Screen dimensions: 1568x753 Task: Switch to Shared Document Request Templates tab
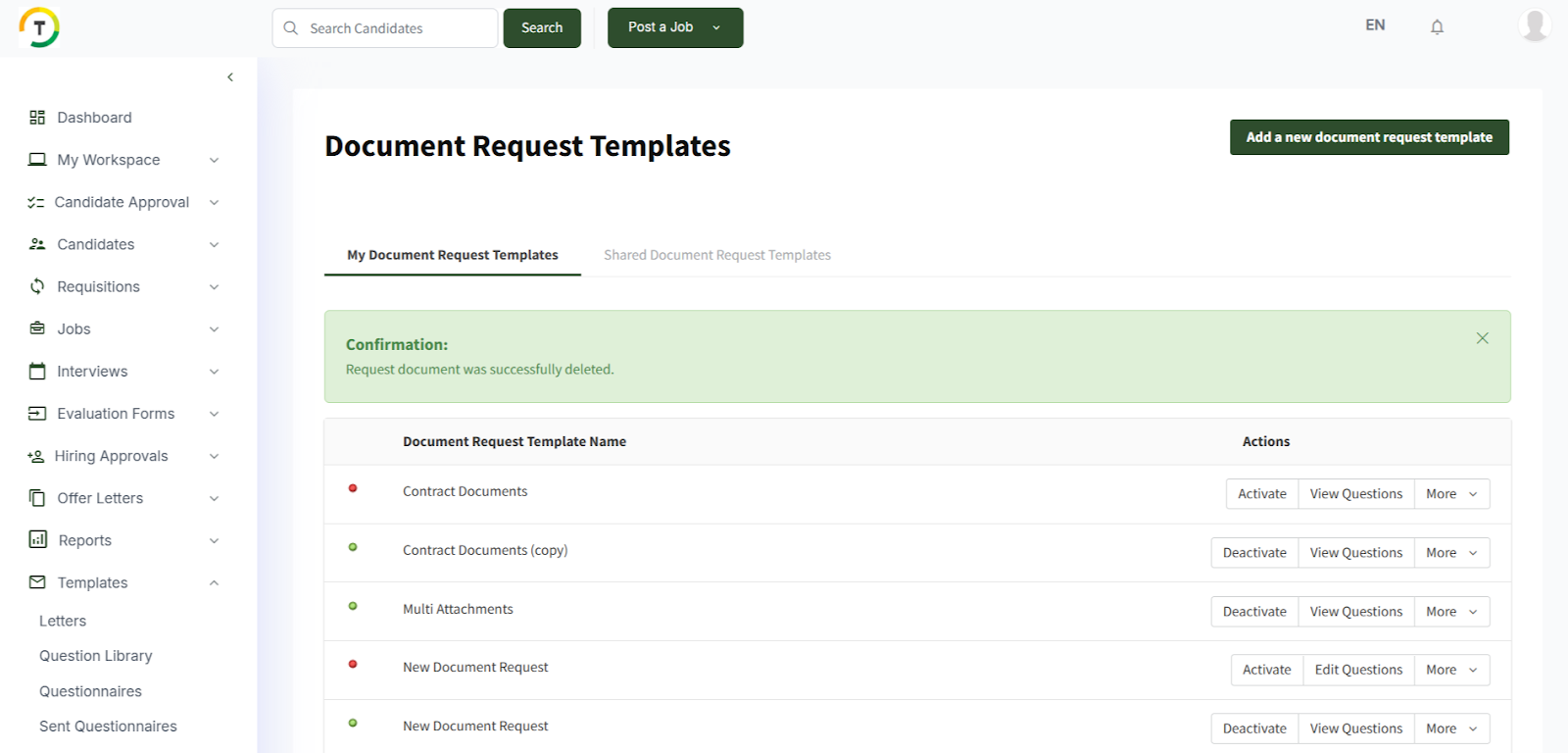click(x=716, y=255)
